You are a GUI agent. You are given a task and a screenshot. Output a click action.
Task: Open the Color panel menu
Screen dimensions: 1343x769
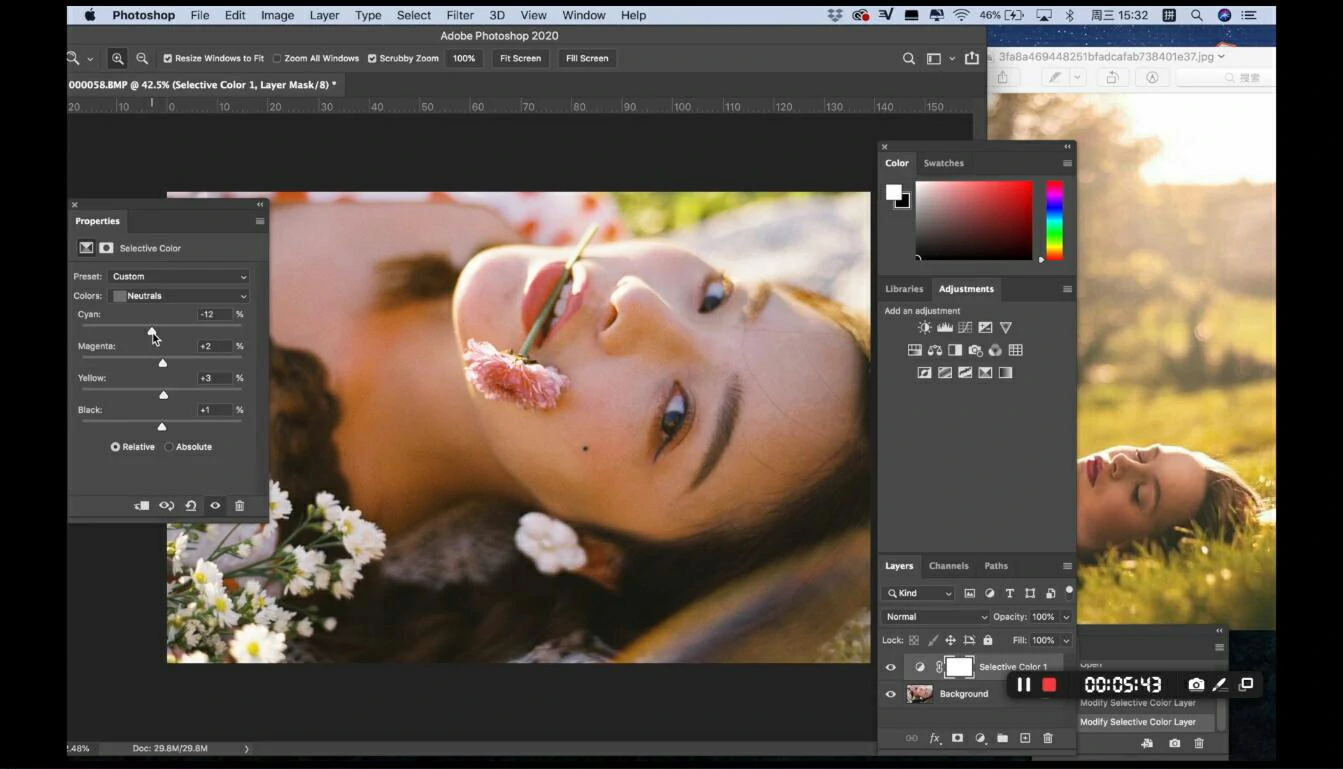1067,163
